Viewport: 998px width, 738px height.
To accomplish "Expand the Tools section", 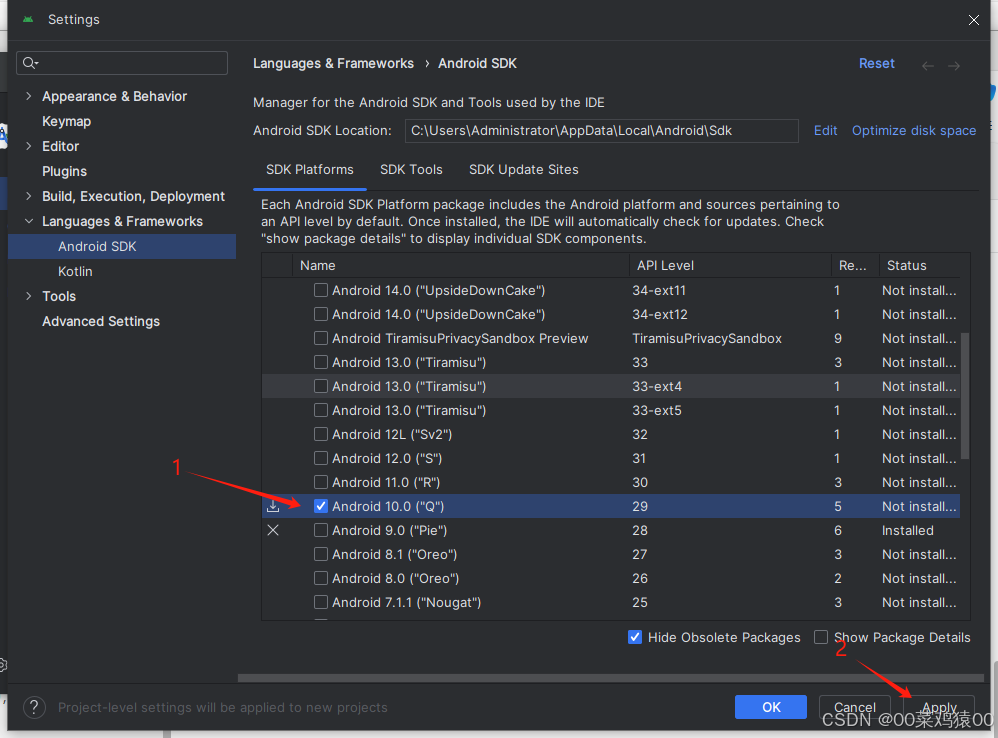I will pos(28,296).
